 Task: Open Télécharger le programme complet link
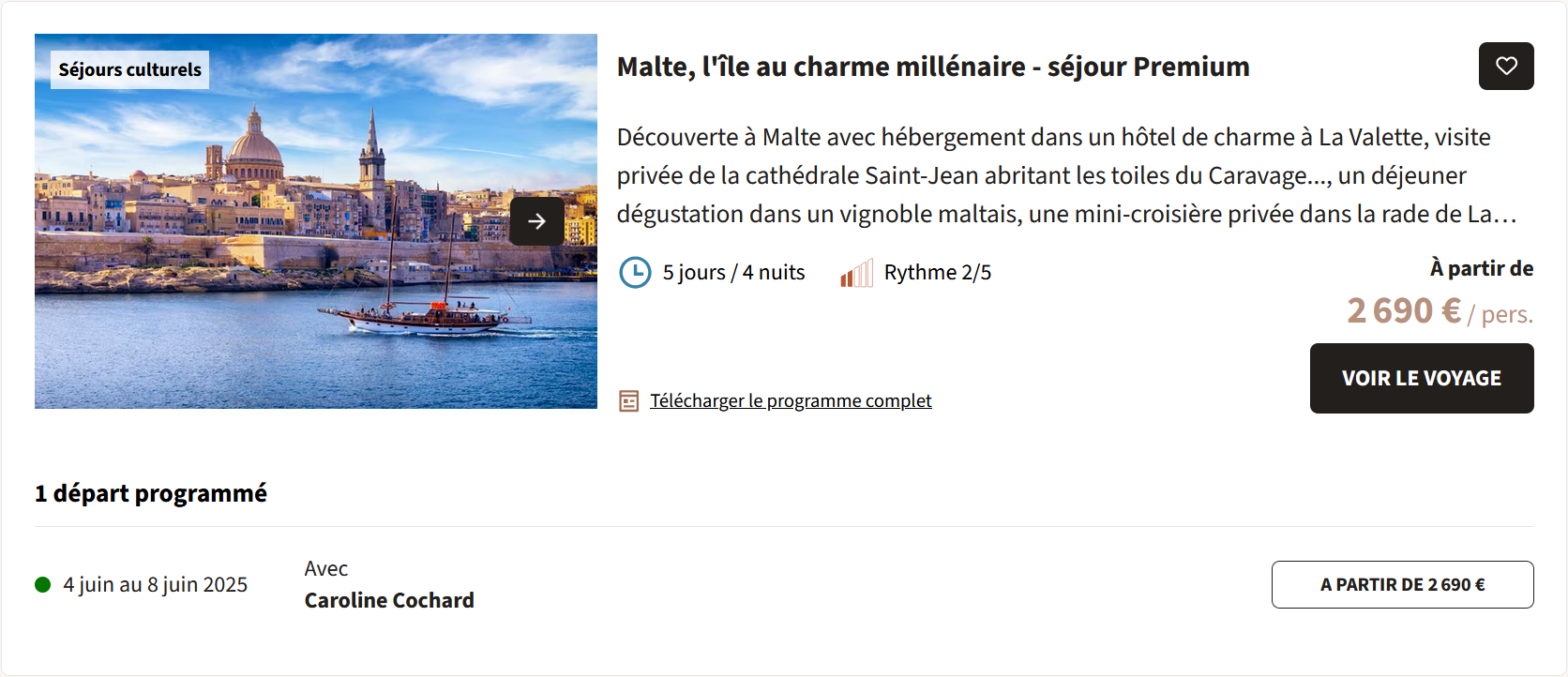(x=791, y=400)
